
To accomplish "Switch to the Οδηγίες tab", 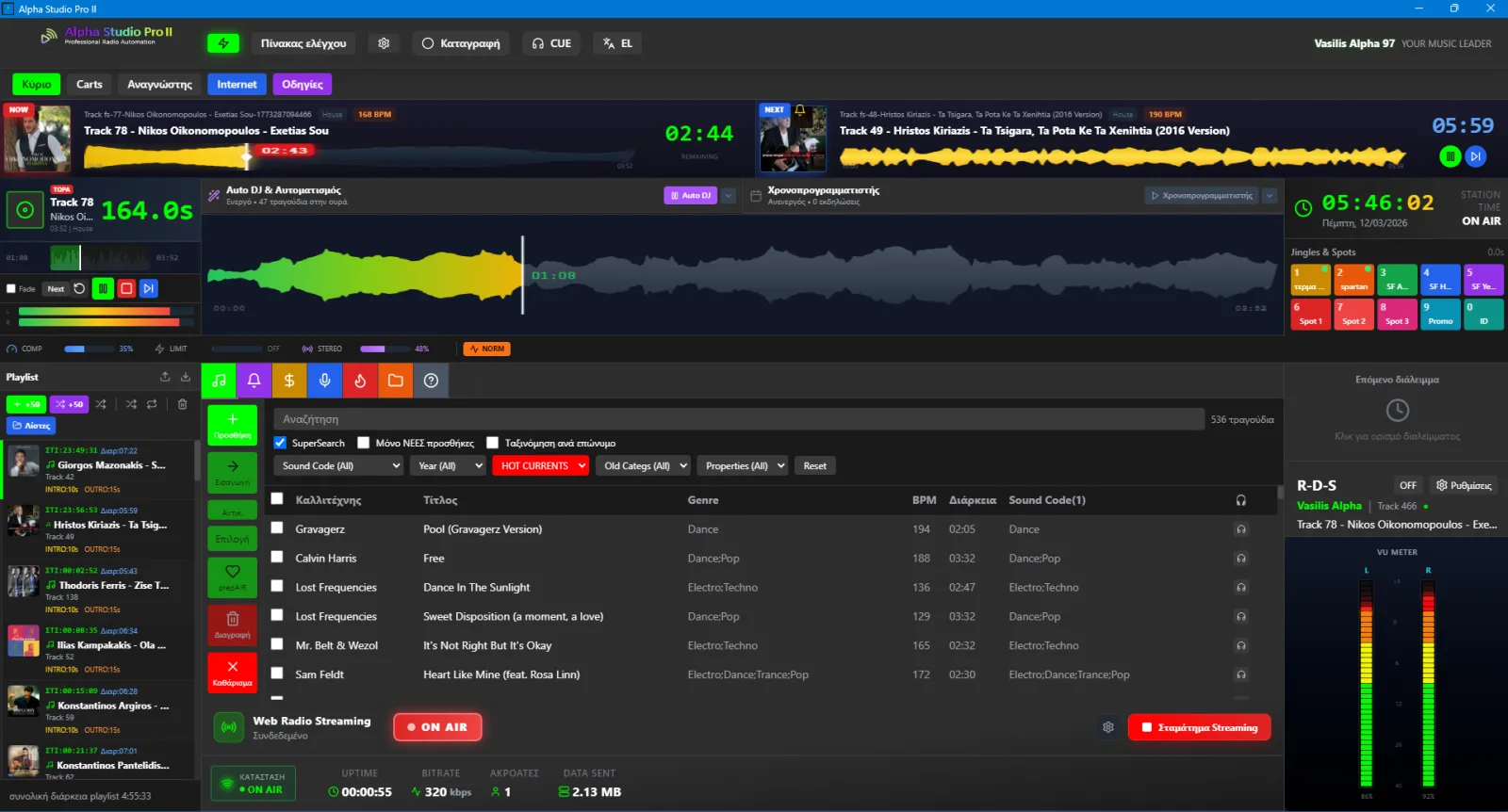I will (x=303, y=85).
